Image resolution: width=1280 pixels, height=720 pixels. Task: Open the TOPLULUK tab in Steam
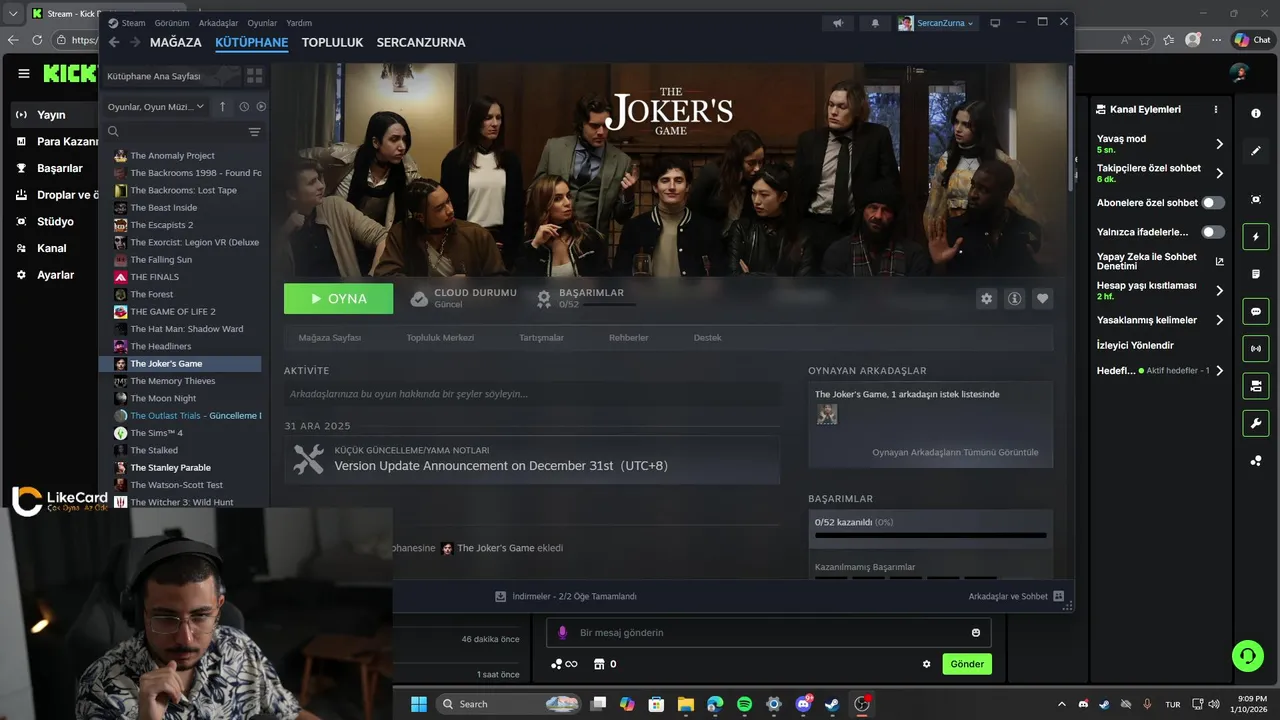pyautogui.click(x=332, y=42)
